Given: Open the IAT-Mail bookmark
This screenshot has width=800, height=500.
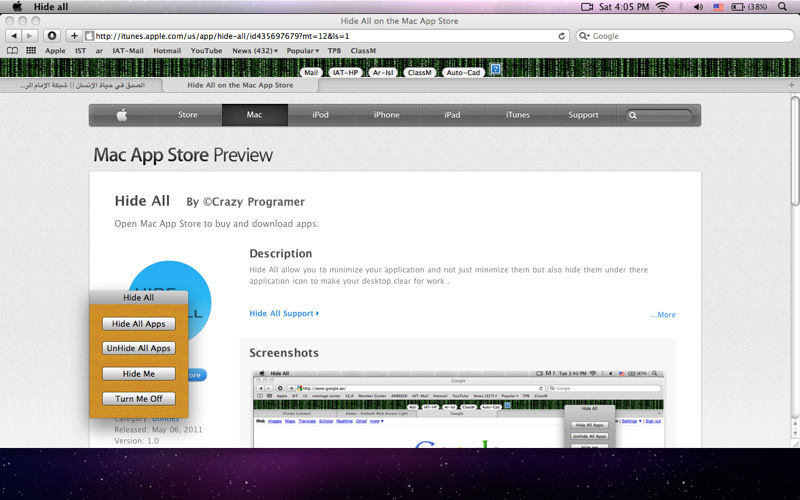Looking at the screenshot, I should point(128,51).
